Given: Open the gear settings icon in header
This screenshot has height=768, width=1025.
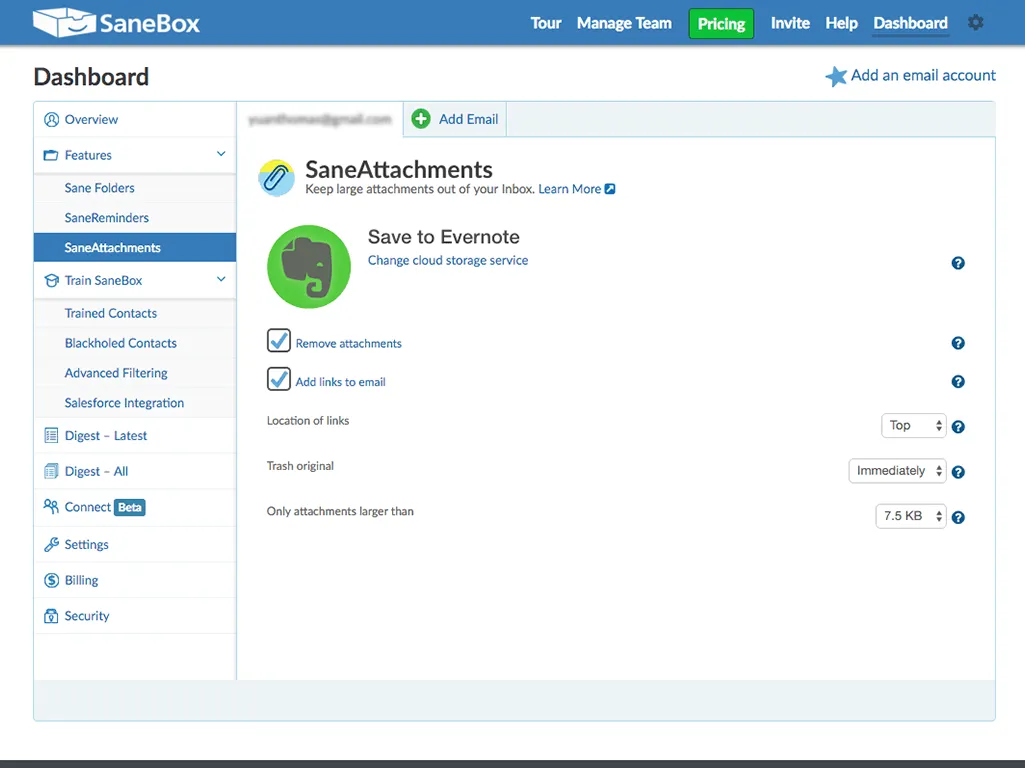Looking at the screenshot, I should (x=975, y=23).
